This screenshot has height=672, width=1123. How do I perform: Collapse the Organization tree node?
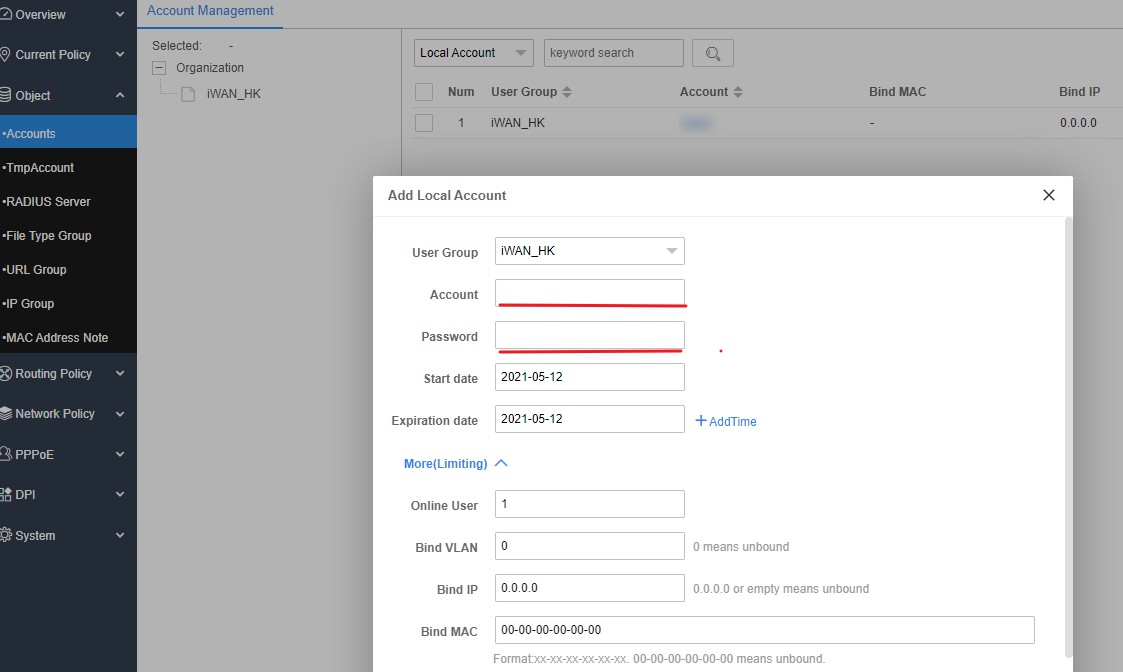tap(159, 68)
